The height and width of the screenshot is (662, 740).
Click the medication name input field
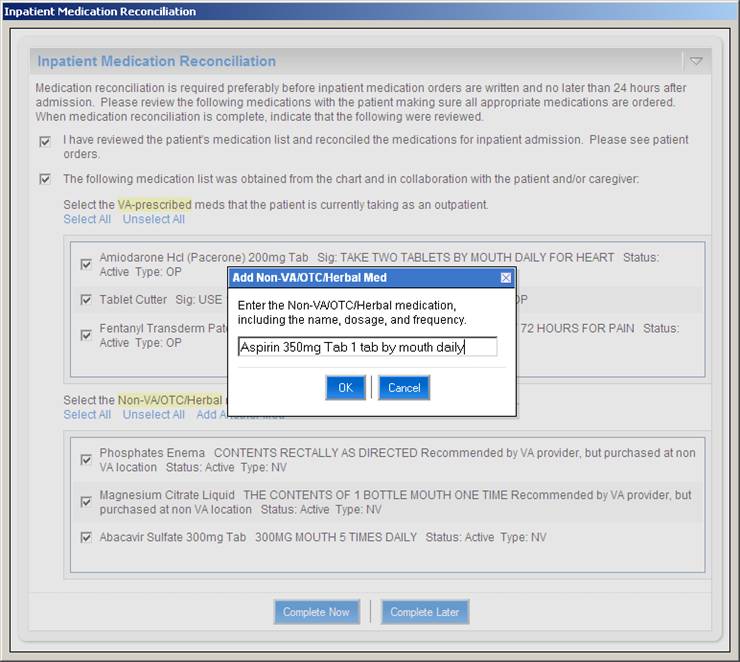367,347
